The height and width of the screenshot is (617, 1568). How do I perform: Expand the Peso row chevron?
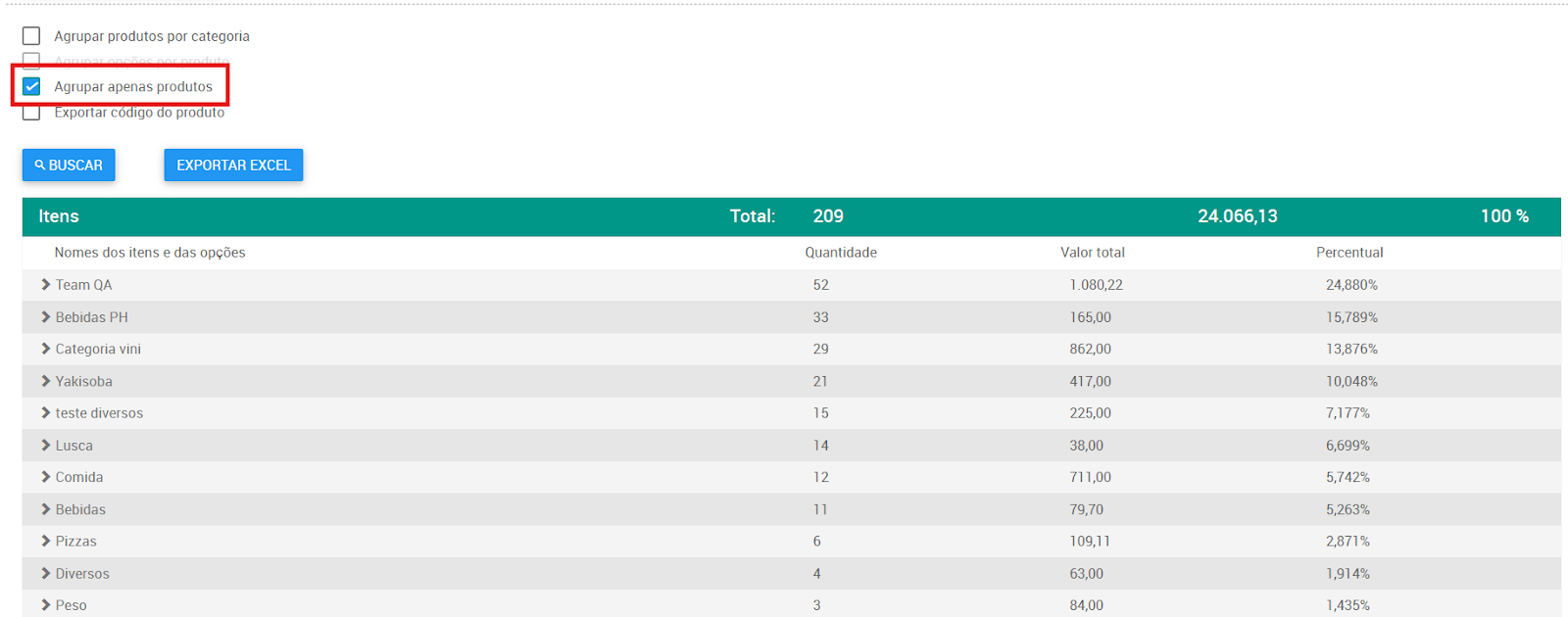[x=45, y=605]
